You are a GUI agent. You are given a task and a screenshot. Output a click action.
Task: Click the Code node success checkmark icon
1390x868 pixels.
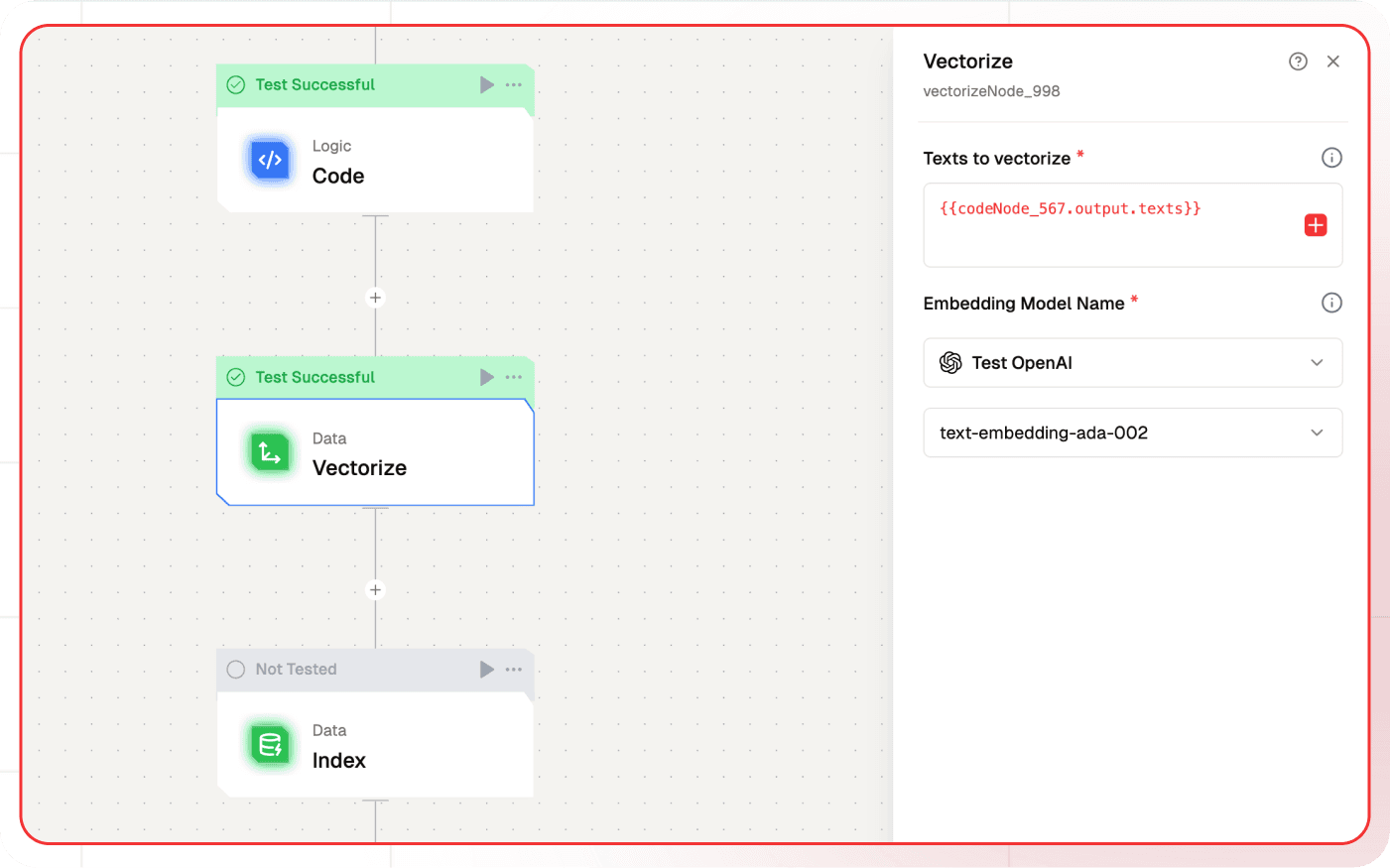click(x=236, y=85)
